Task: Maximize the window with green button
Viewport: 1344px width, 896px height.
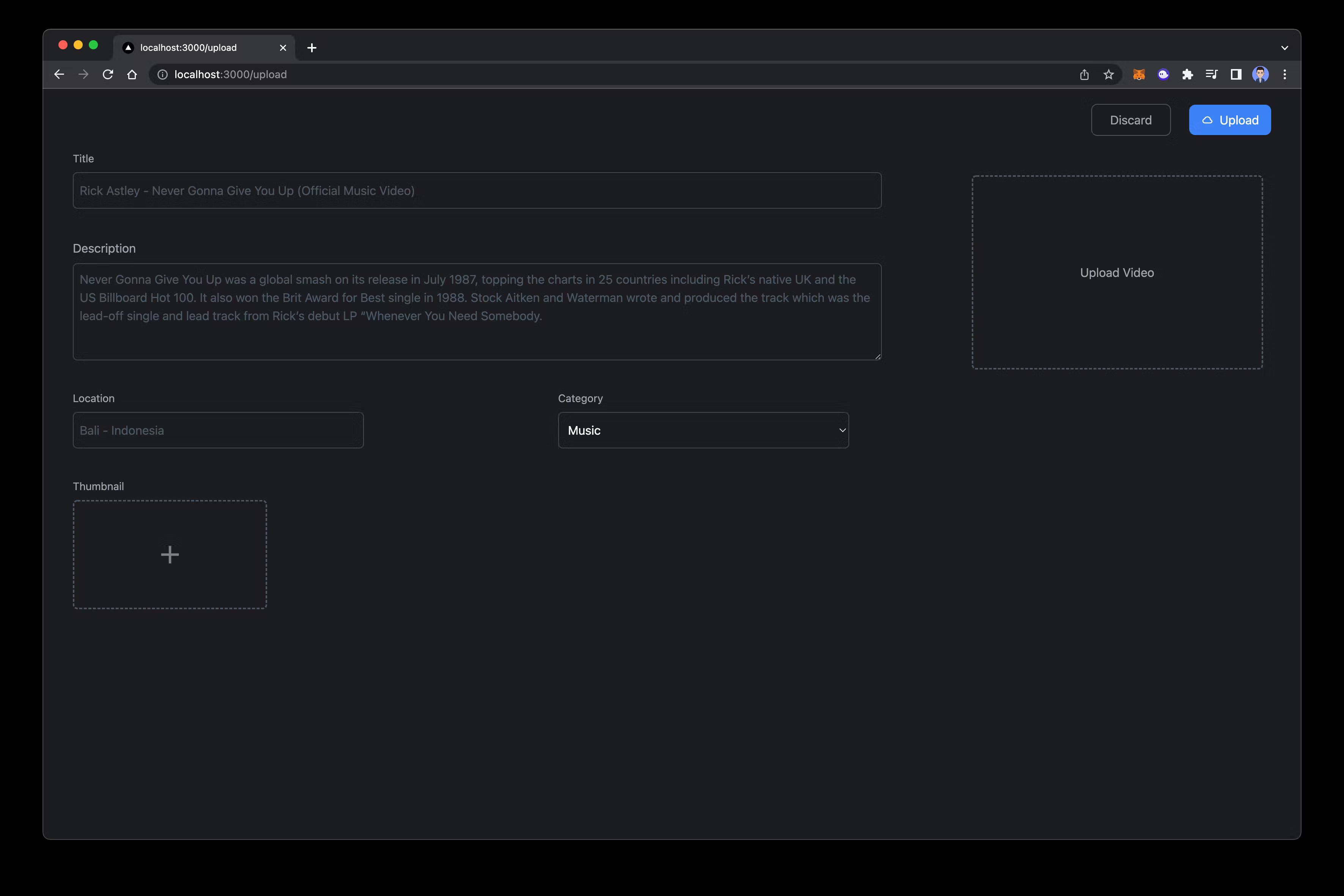Action: click(93, 45)
